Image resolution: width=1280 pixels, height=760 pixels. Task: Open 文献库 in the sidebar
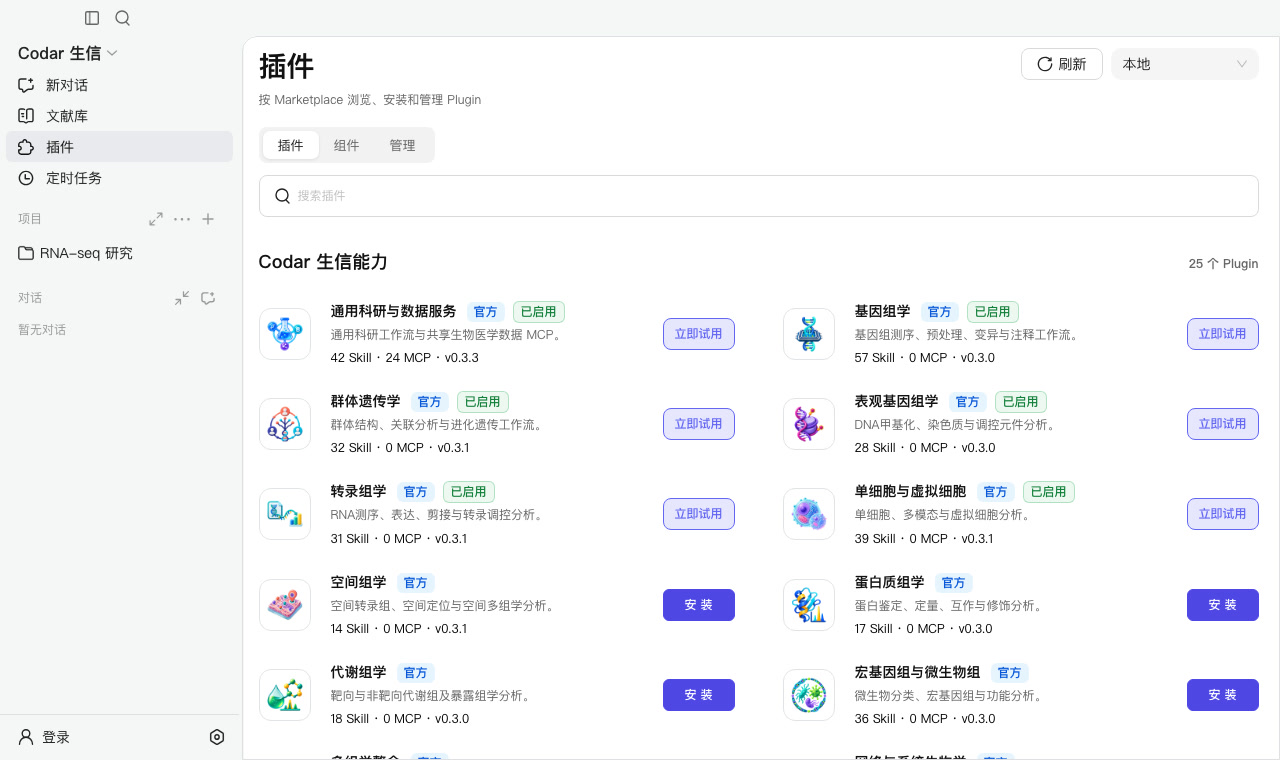click(x=120, y=116)
